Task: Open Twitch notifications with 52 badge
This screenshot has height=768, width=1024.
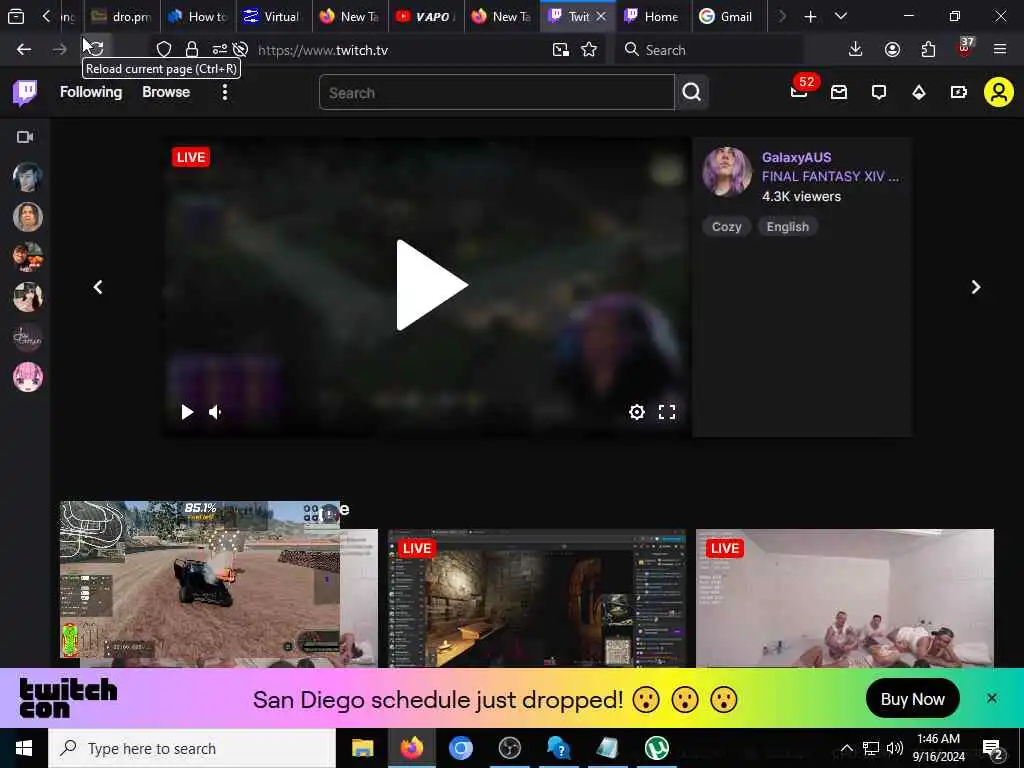Action: click(x=801, y=89)
